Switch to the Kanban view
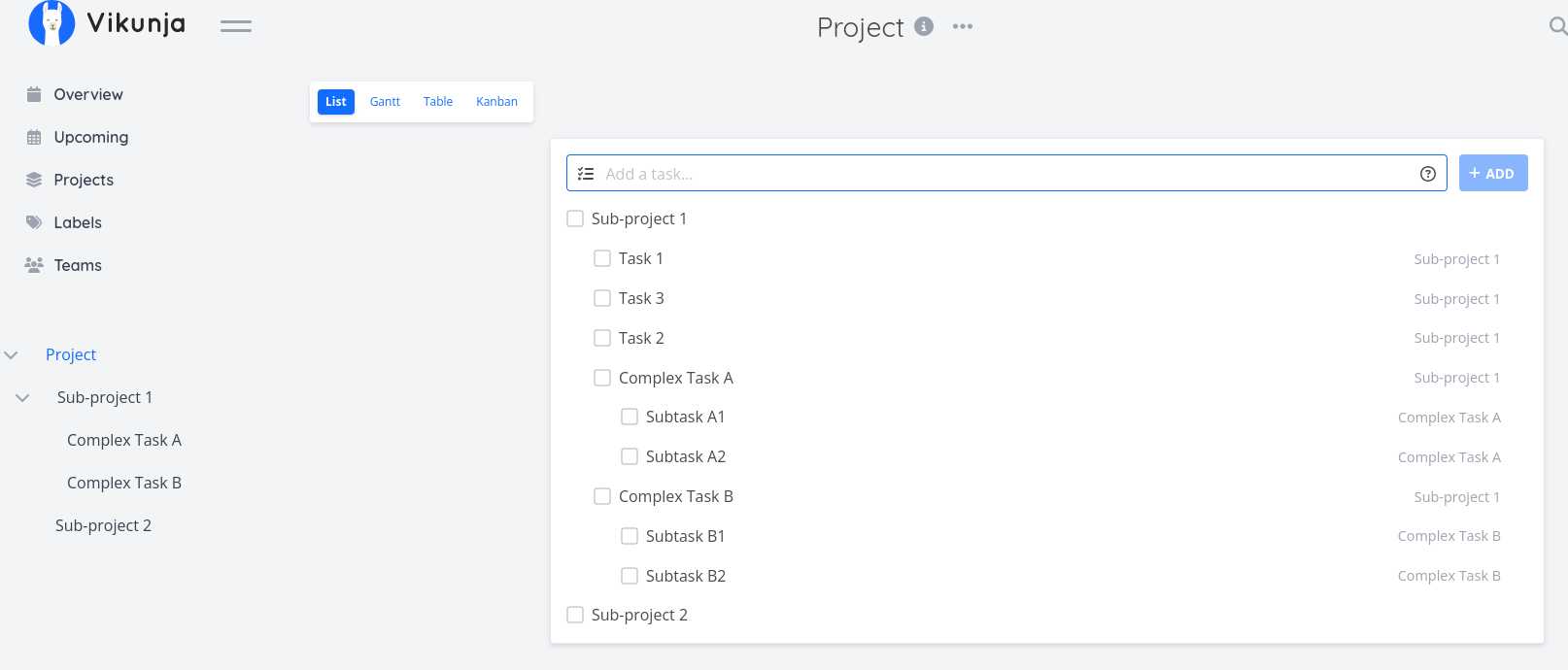This screenshot has height=670, width=1568. pos(496,102)
